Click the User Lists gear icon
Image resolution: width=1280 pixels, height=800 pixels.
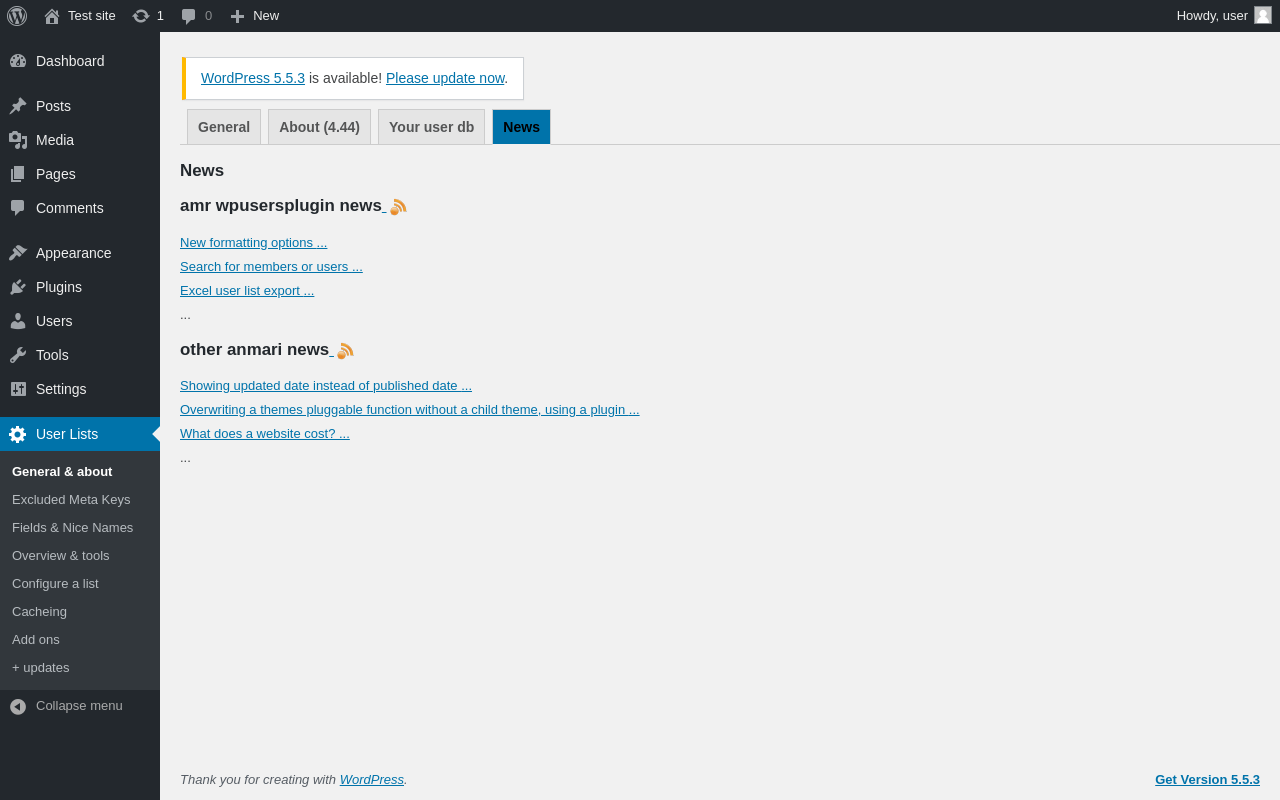coord(18,434)
